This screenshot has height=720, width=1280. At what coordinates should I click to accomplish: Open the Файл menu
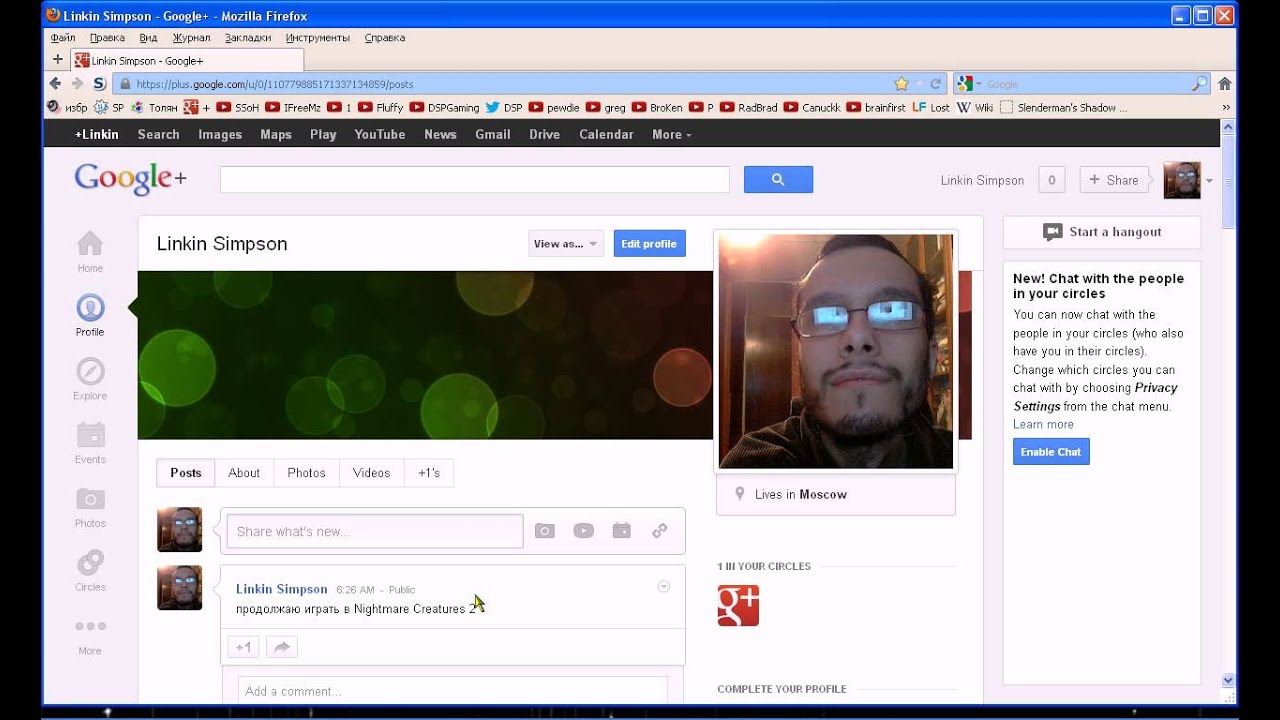63,38
